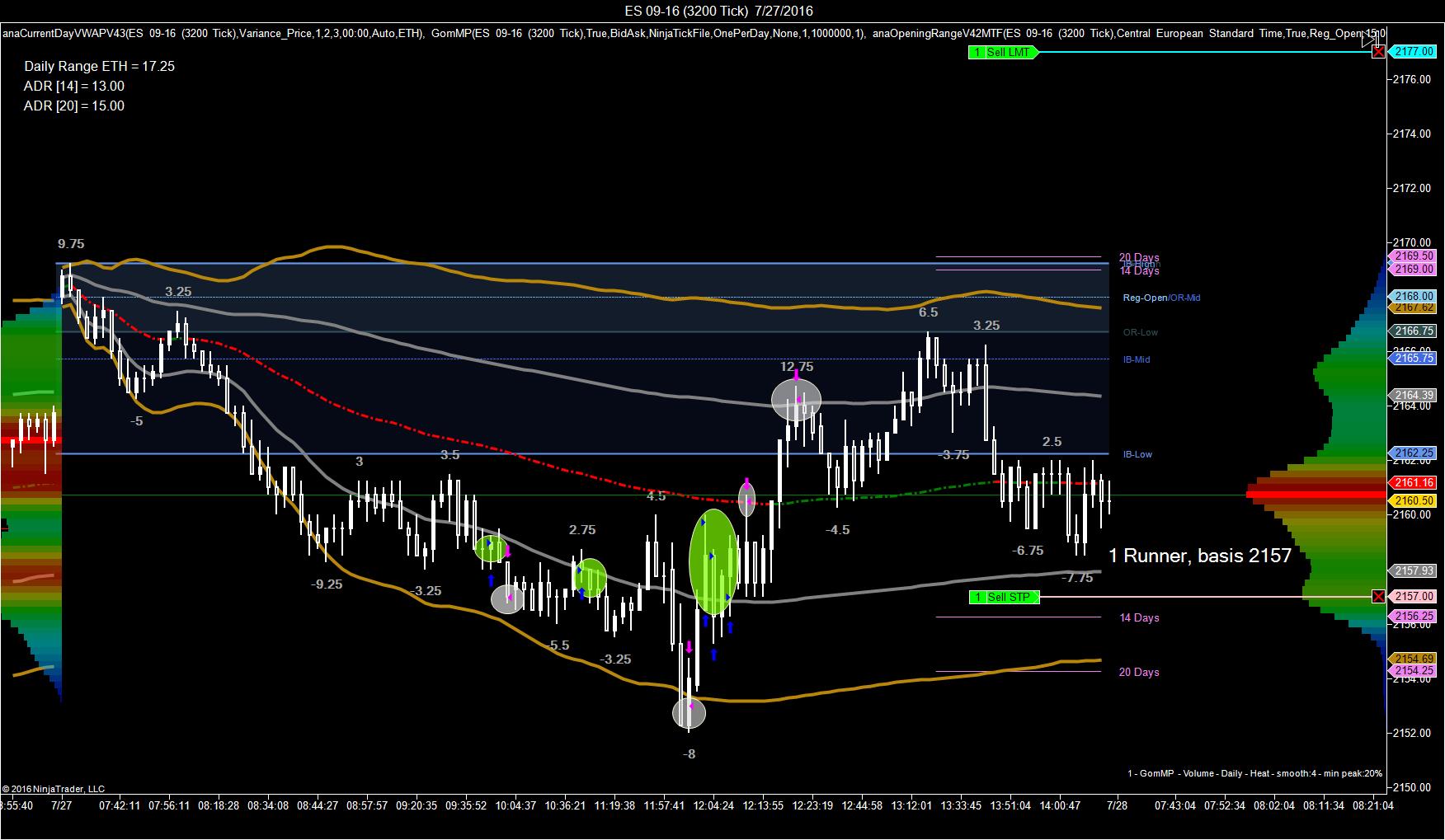1445x840 pixels.
Task: Click the 2156.25 pink price marker
Action: point(1413,616)
